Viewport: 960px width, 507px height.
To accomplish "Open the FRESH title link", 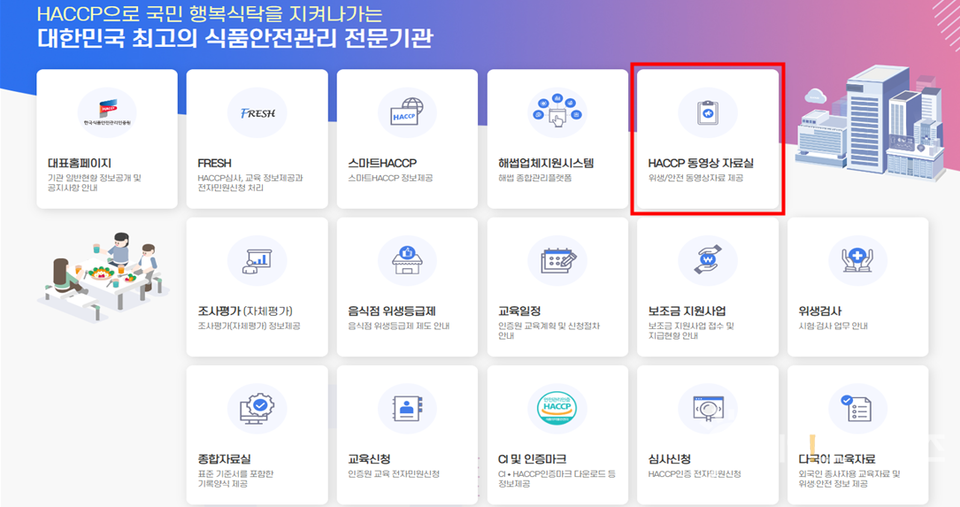I will [x=214, y=163].
